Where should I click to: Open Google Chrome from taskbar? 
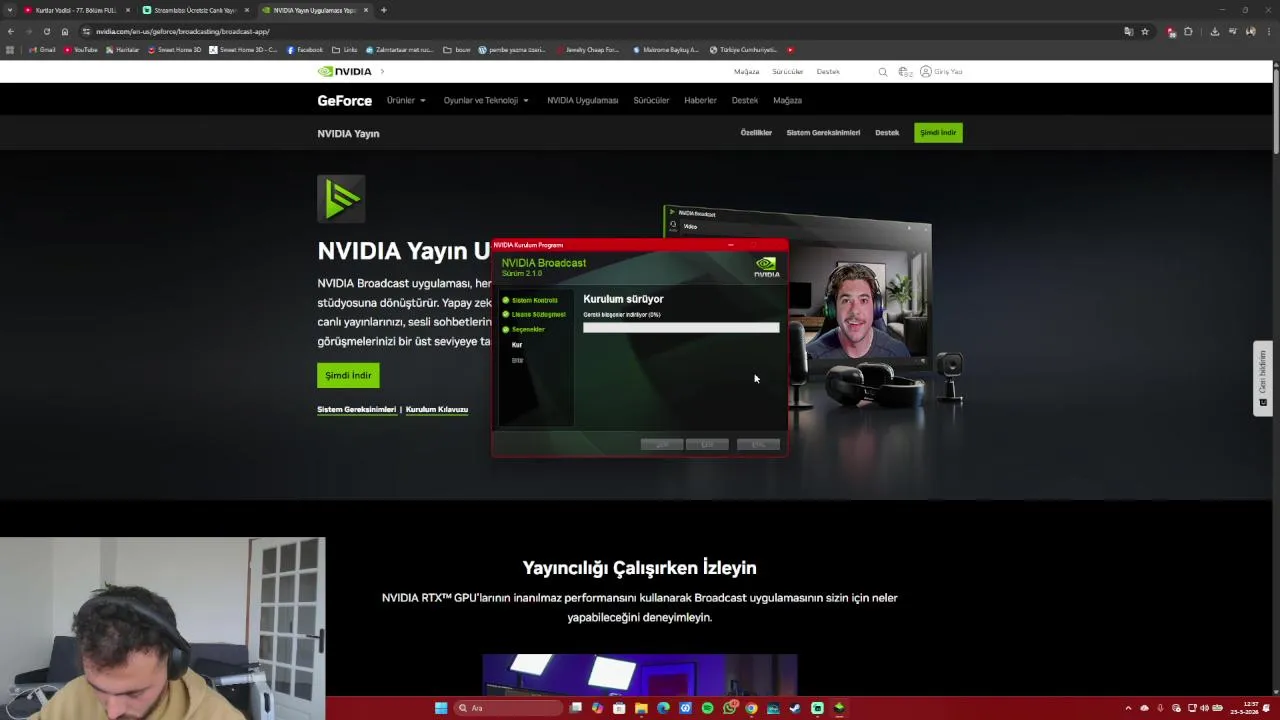[751, 708]
